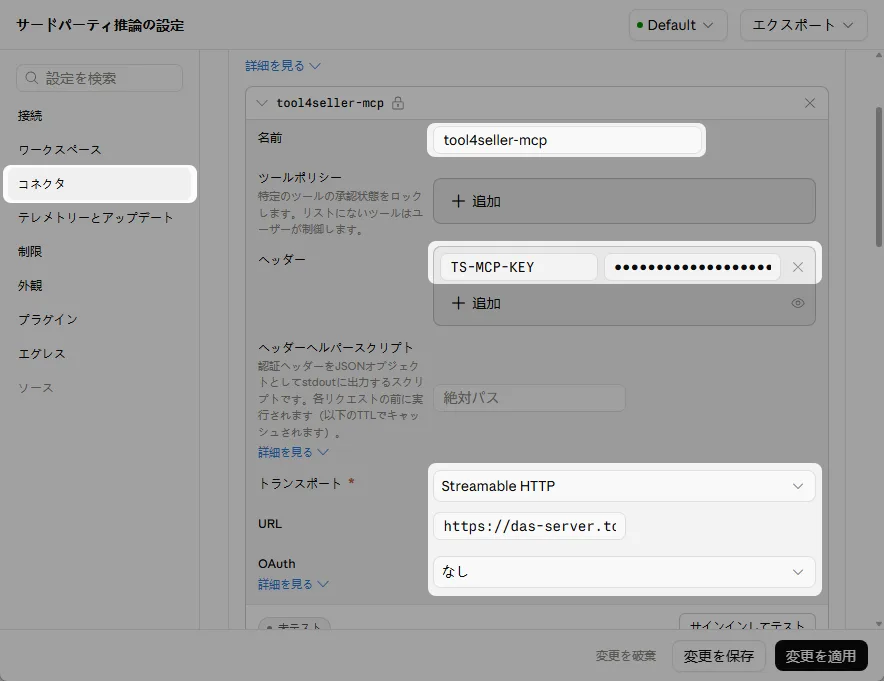Viewport: 884px width, 681px height.
Task: Expand 詳細を見る under OAuth
Action: click(x=293, y=585)
